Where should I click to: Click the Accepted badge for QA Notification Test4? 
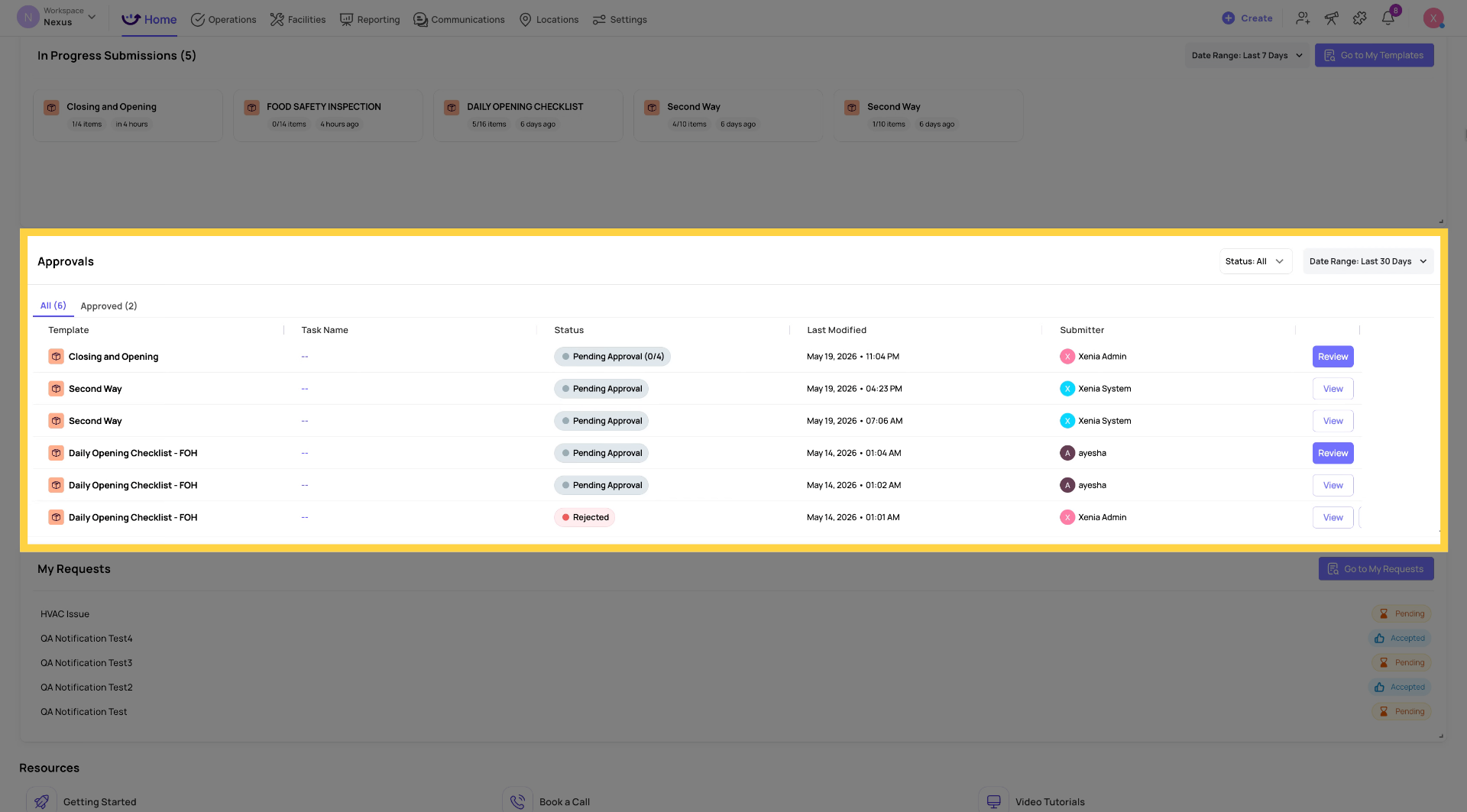point(1400,639)
